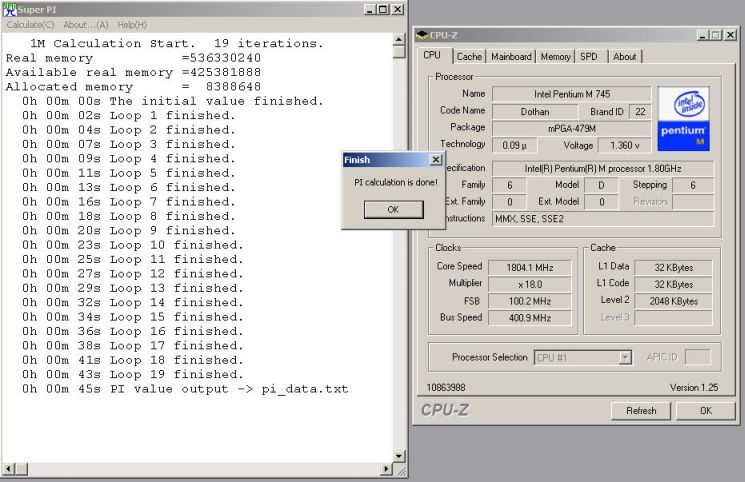Open the Help(H) menu in Super PI

(132, 25)
